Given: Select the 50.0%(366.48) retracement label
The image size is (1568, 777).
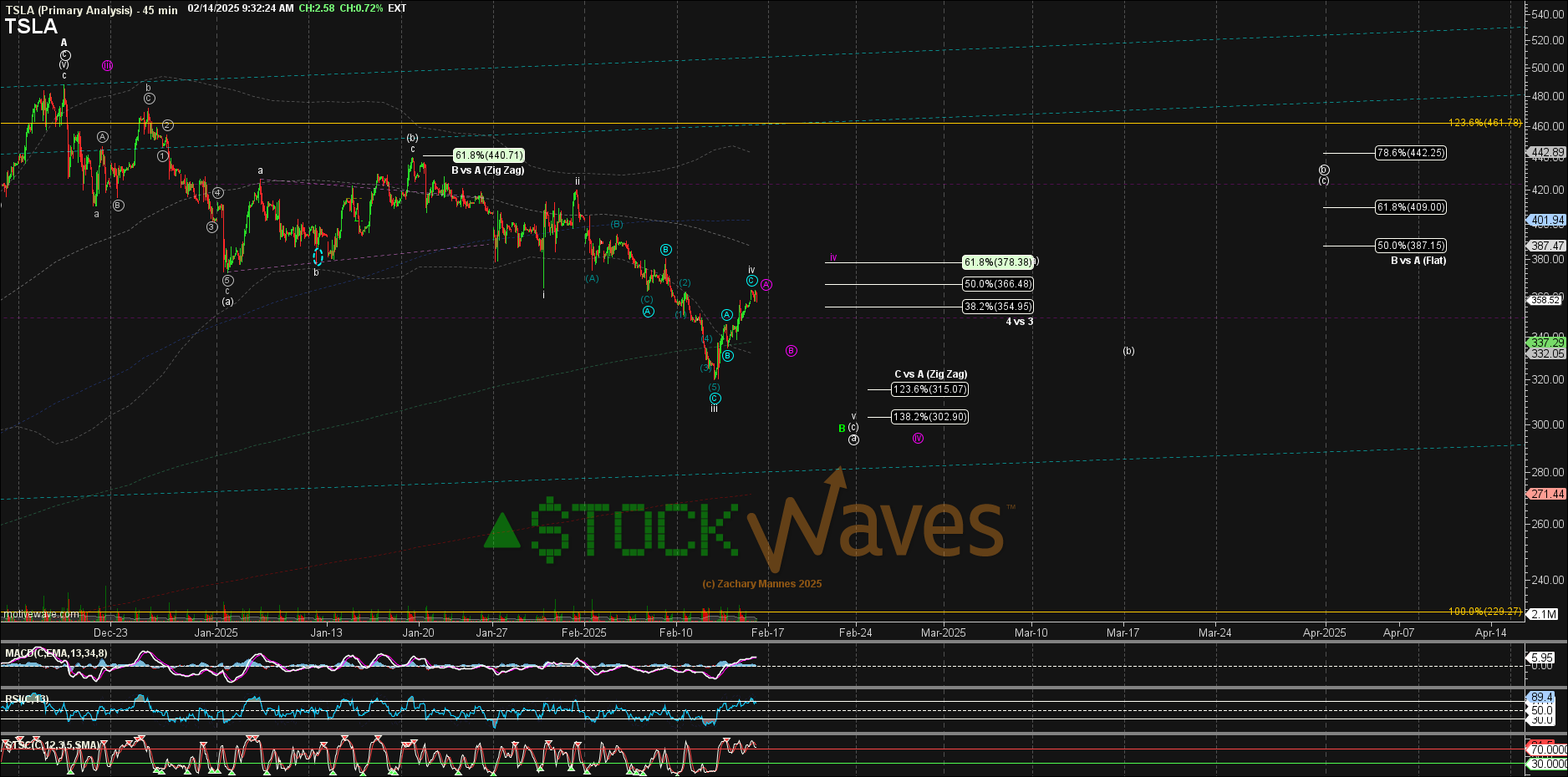Looking at the screenshot, I should coord(998,284).
